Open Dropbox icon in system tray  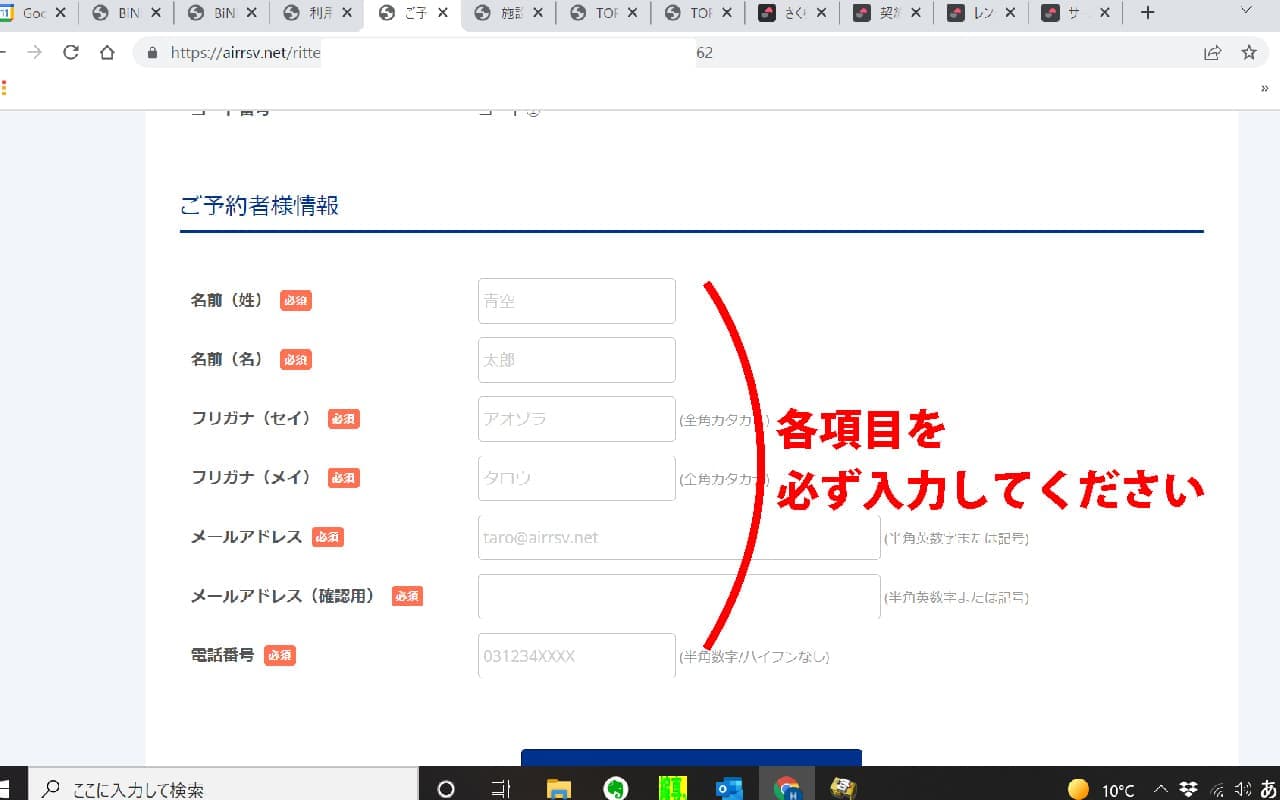(x=1189, y=789)
